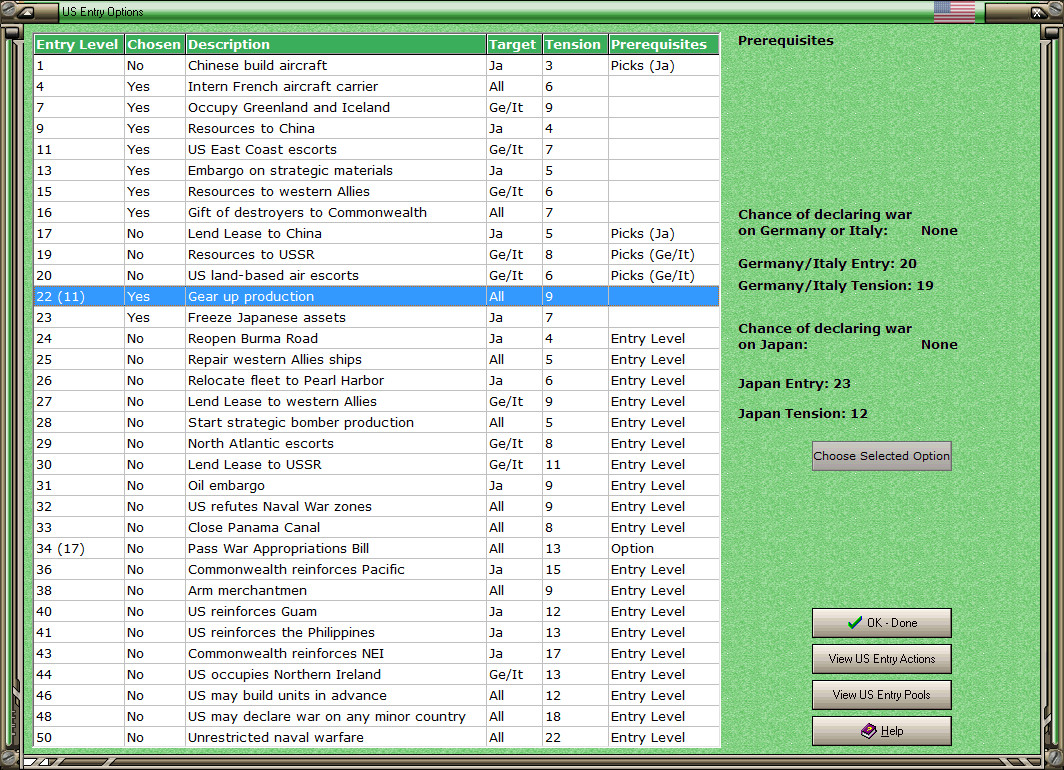Select US may build units in advance

tap(377, 696)
